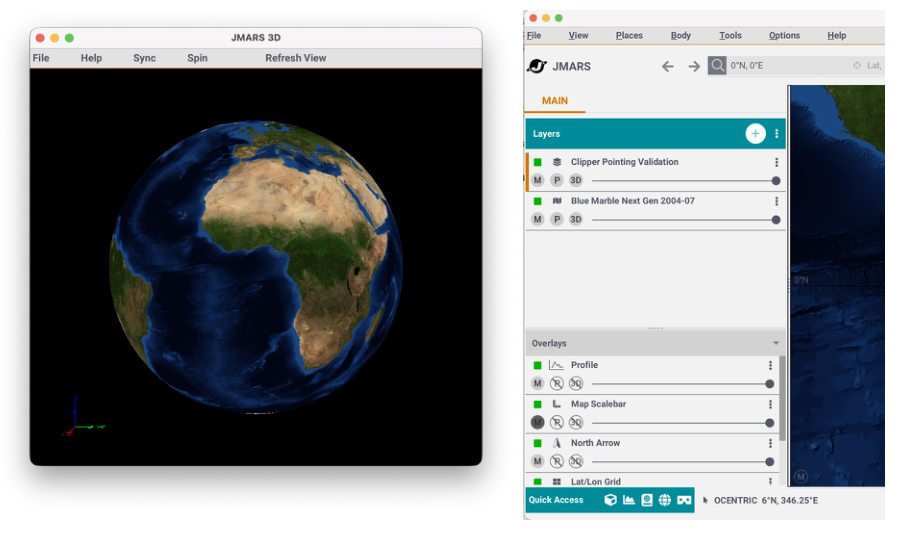Adjust the Map Scalebar opacity slider

(683, 423)
